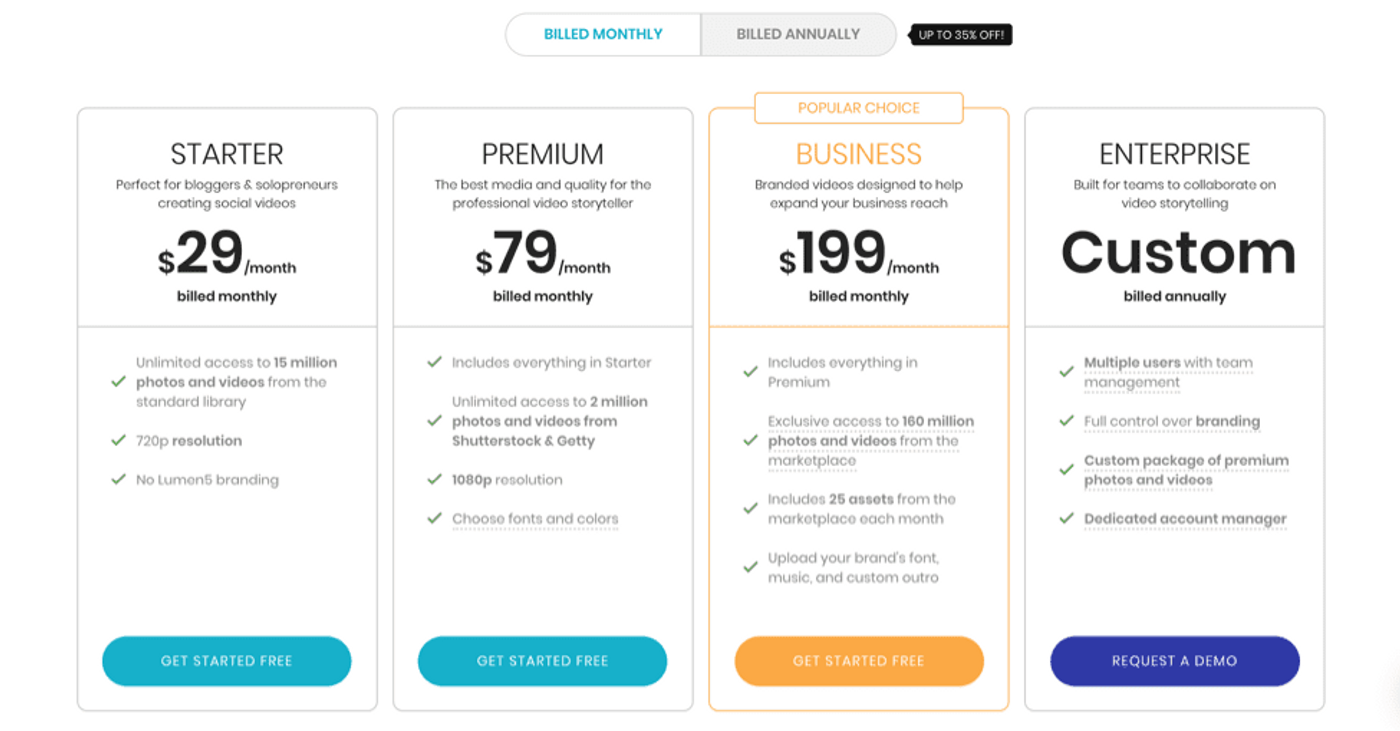Click the checkmark next to No Lumen5 branding
This screenshot has height=731, width=1400.
pos(118,480)
